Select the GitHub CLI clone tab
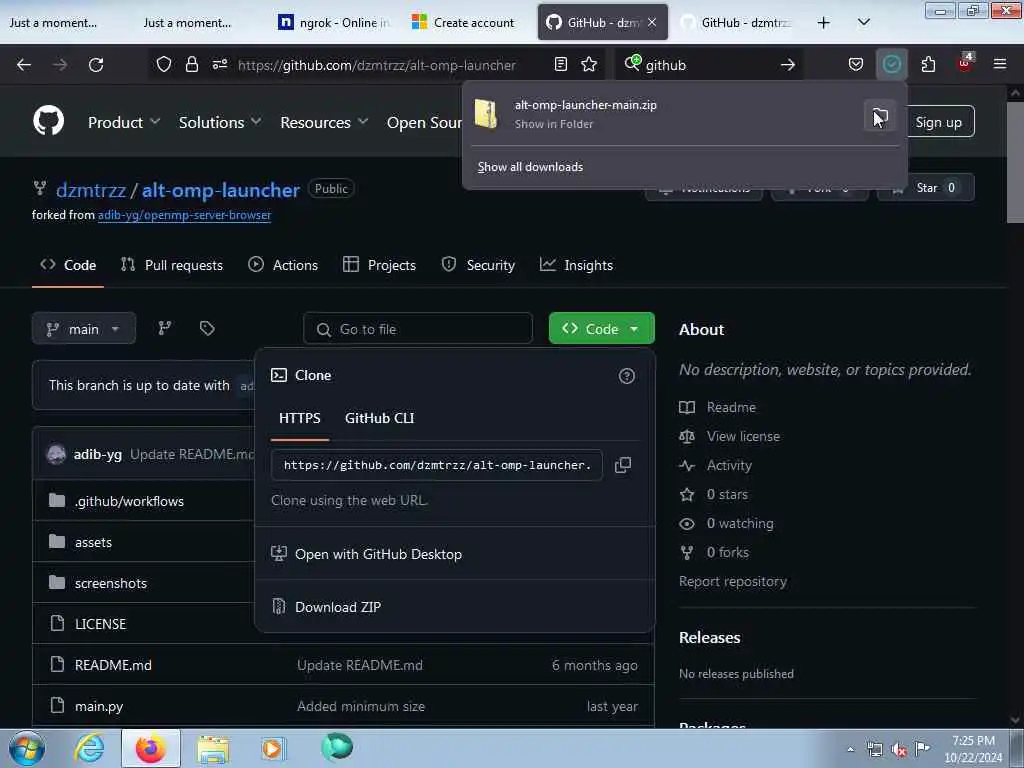The height and width of the screenshot is (768, 1024). 379,418
